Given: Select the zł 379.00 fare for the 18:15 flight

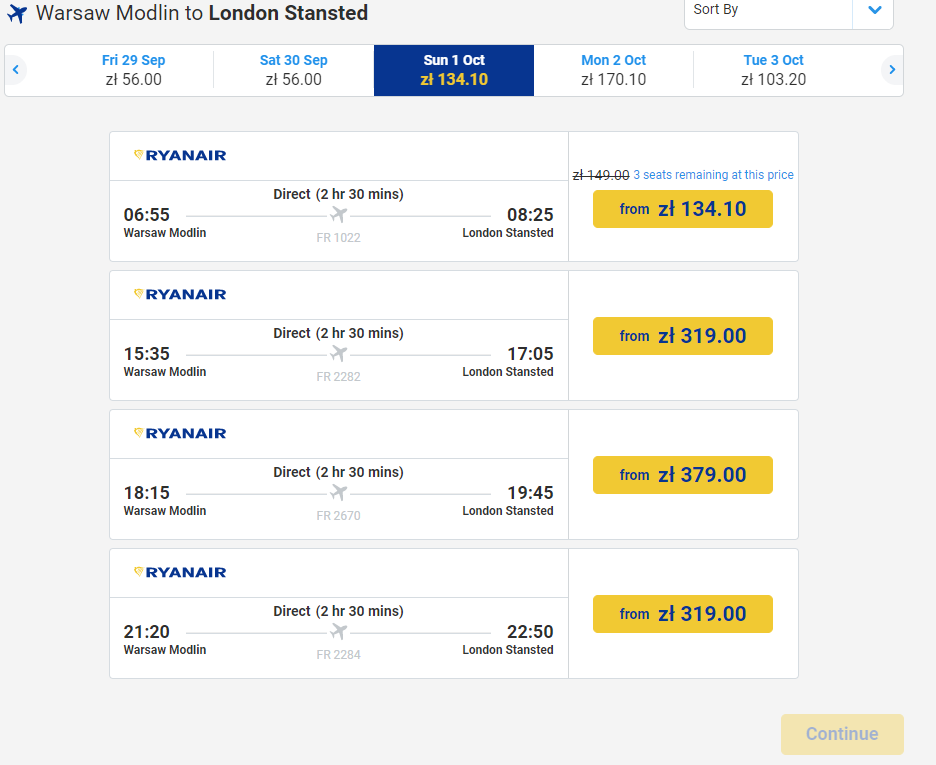Looking at the screenshot, I should click(x=683, y=475).
